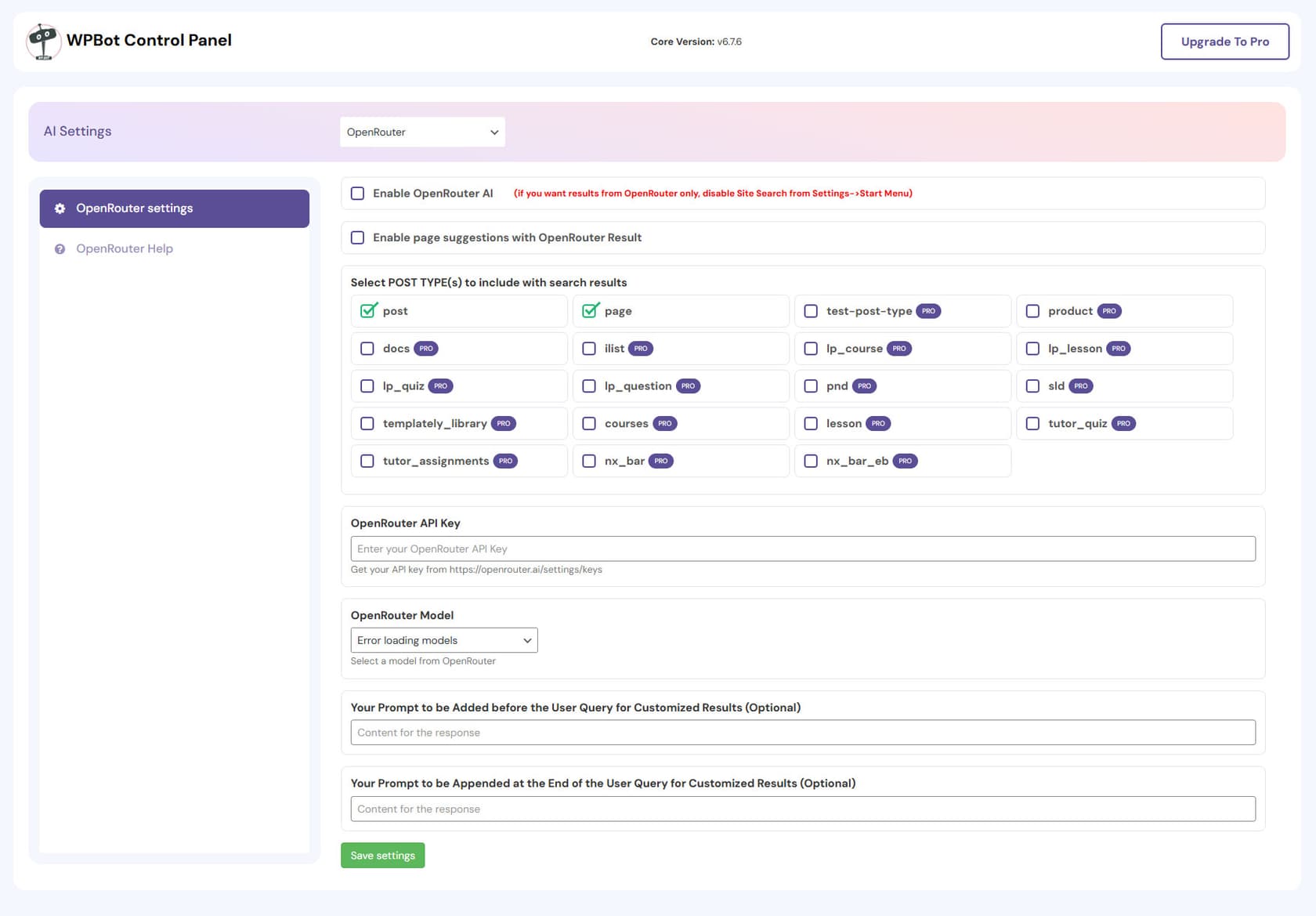The image size is (1316, 916).
Task: Open the OpenRouter Model dropdown
Action: pyautogui.click(x=444, y=641)
